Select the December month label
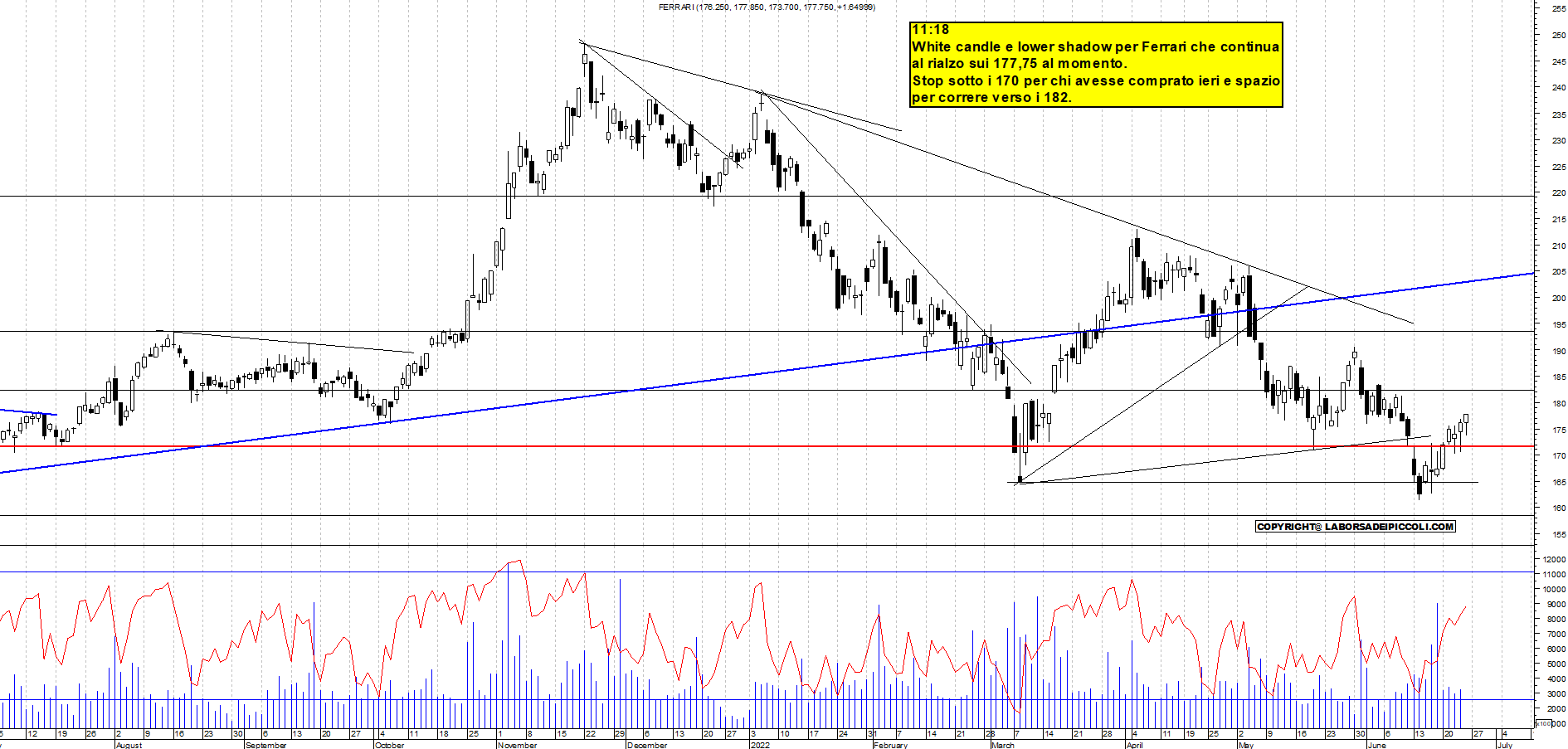Viewport: 1568px width, 749px height. pyautogui.click(x=647, y=745)
